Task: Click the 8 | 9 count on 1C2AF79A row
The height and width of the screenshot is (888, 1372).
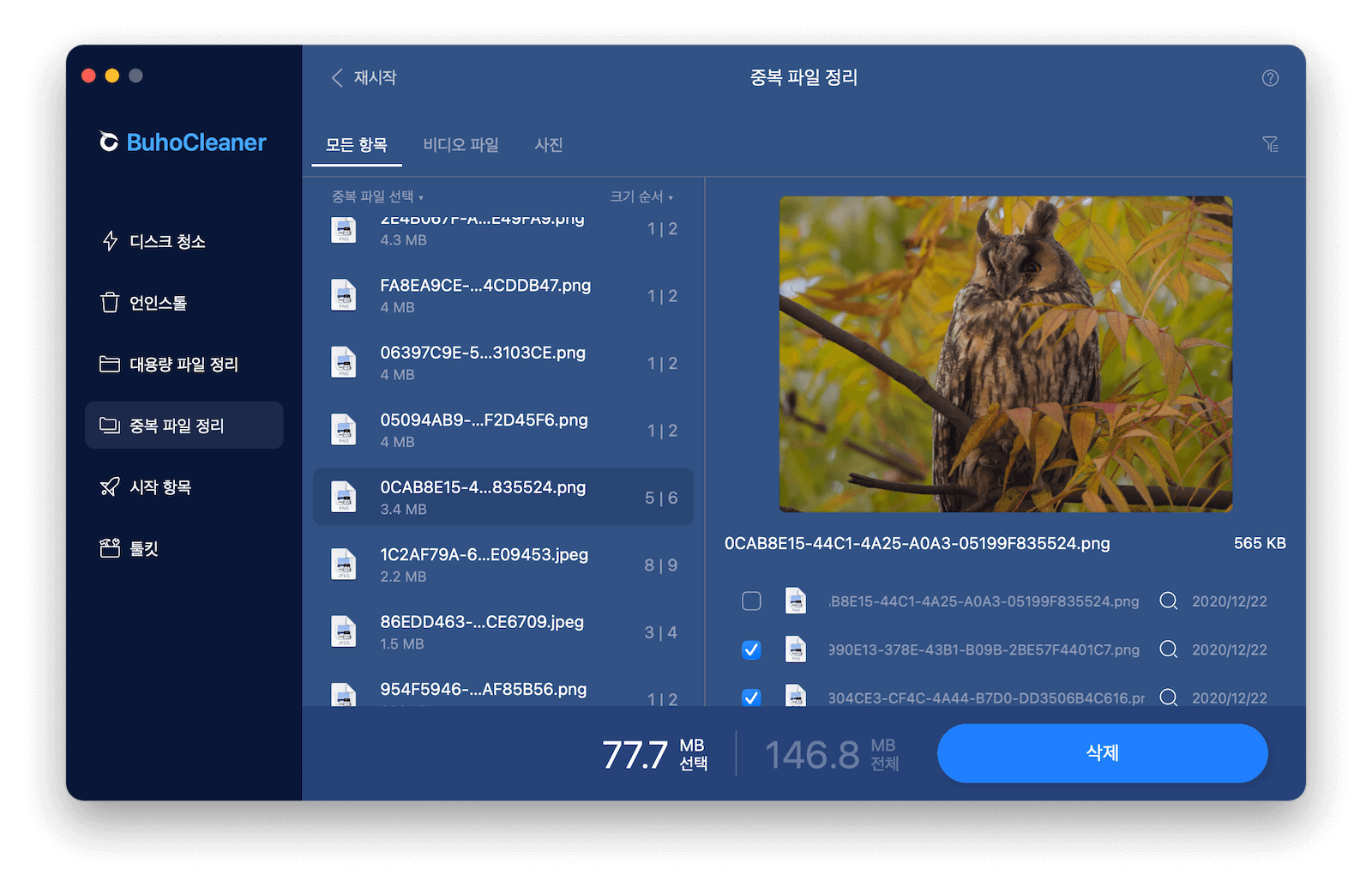Action: (x=661, y=565)
